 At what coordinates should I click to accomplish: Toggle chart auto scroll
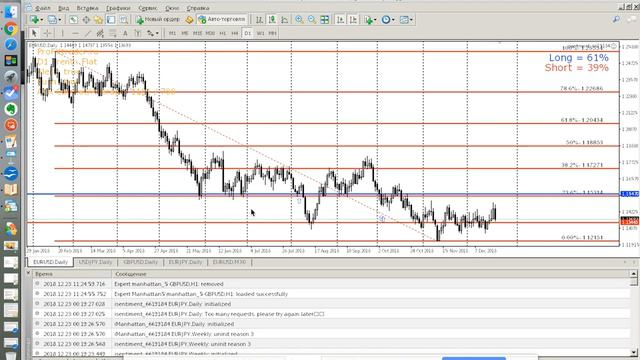(340, 20)
